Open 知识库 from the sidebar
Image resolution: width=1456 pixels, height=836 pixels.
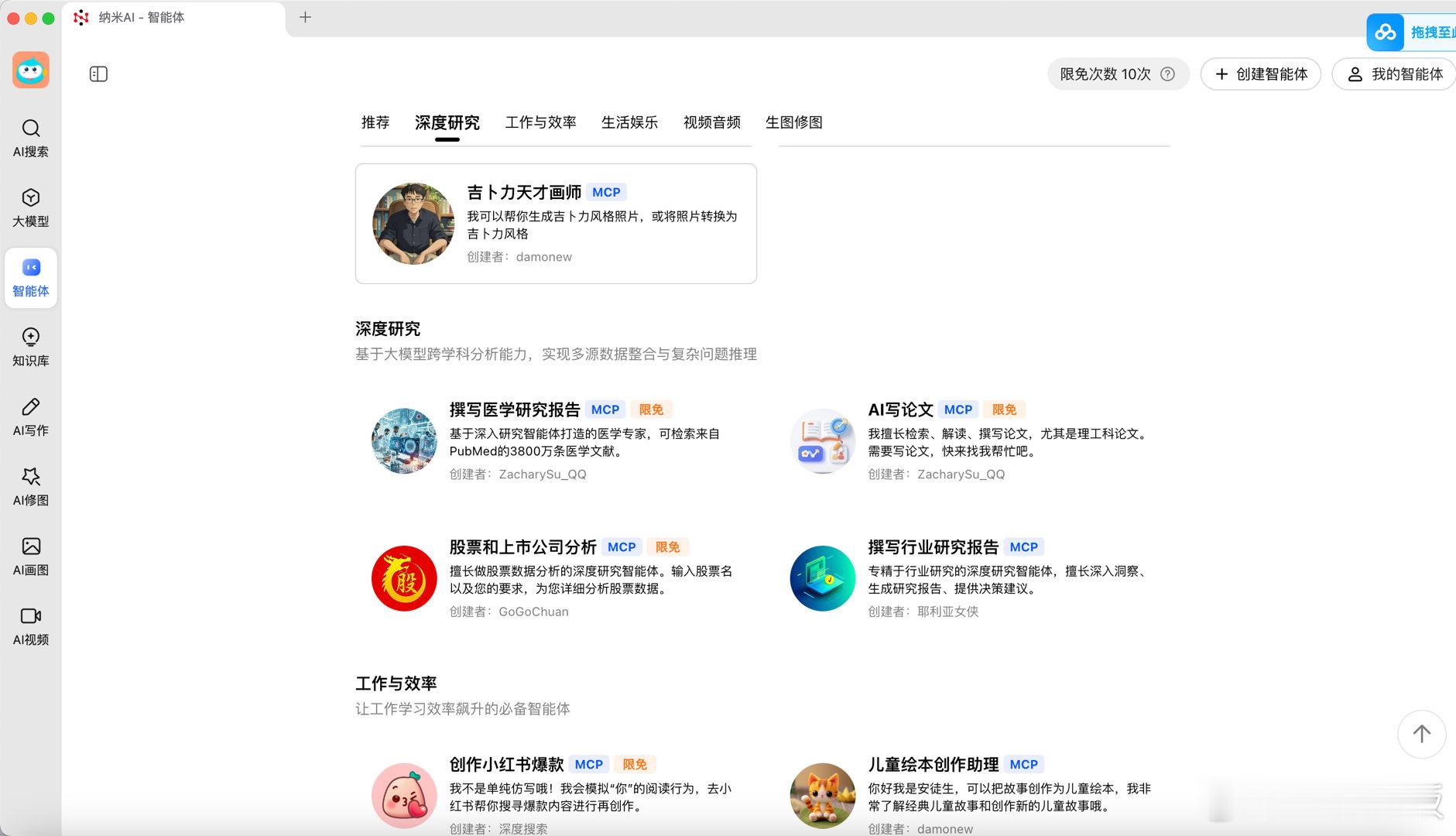coord(31,348)
